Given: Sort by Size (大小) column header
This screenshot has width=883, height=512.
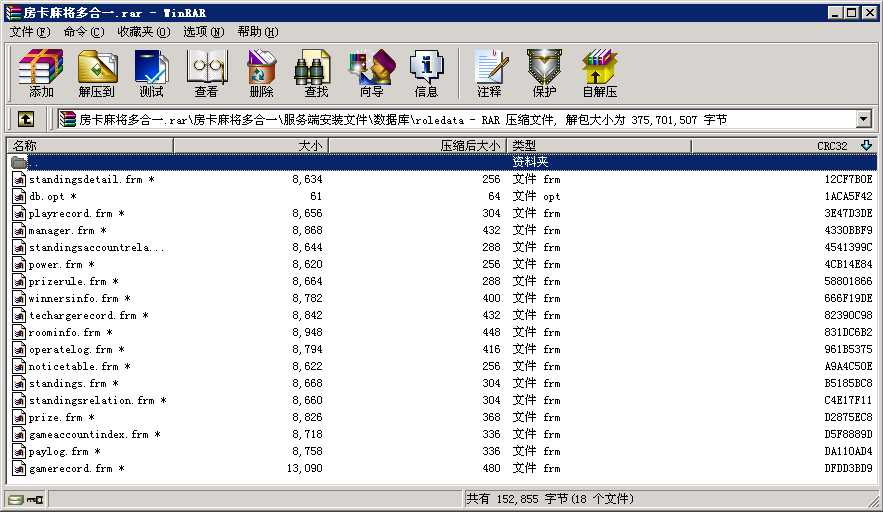Looking at the screenshot, I should point(251,146).
